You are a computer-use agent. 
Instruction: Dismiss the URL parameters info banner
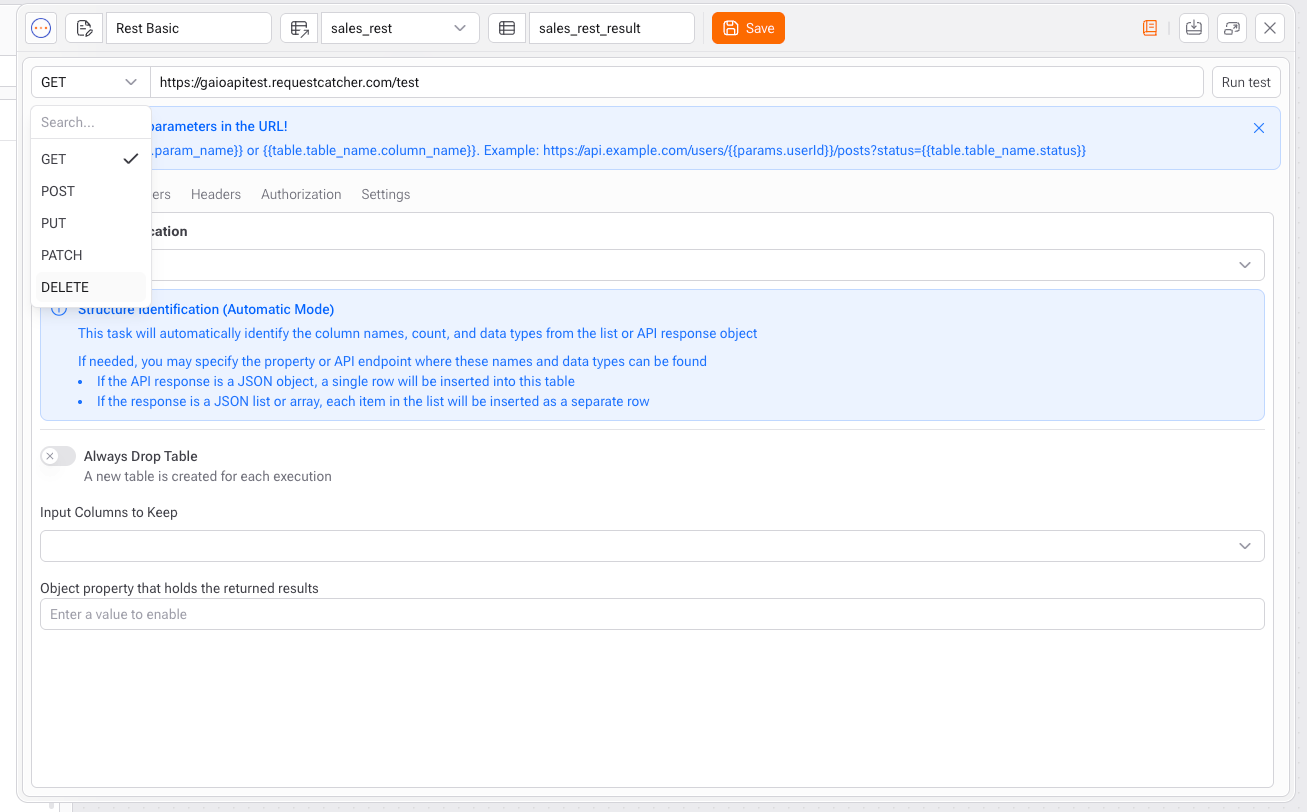point(1259,128)
